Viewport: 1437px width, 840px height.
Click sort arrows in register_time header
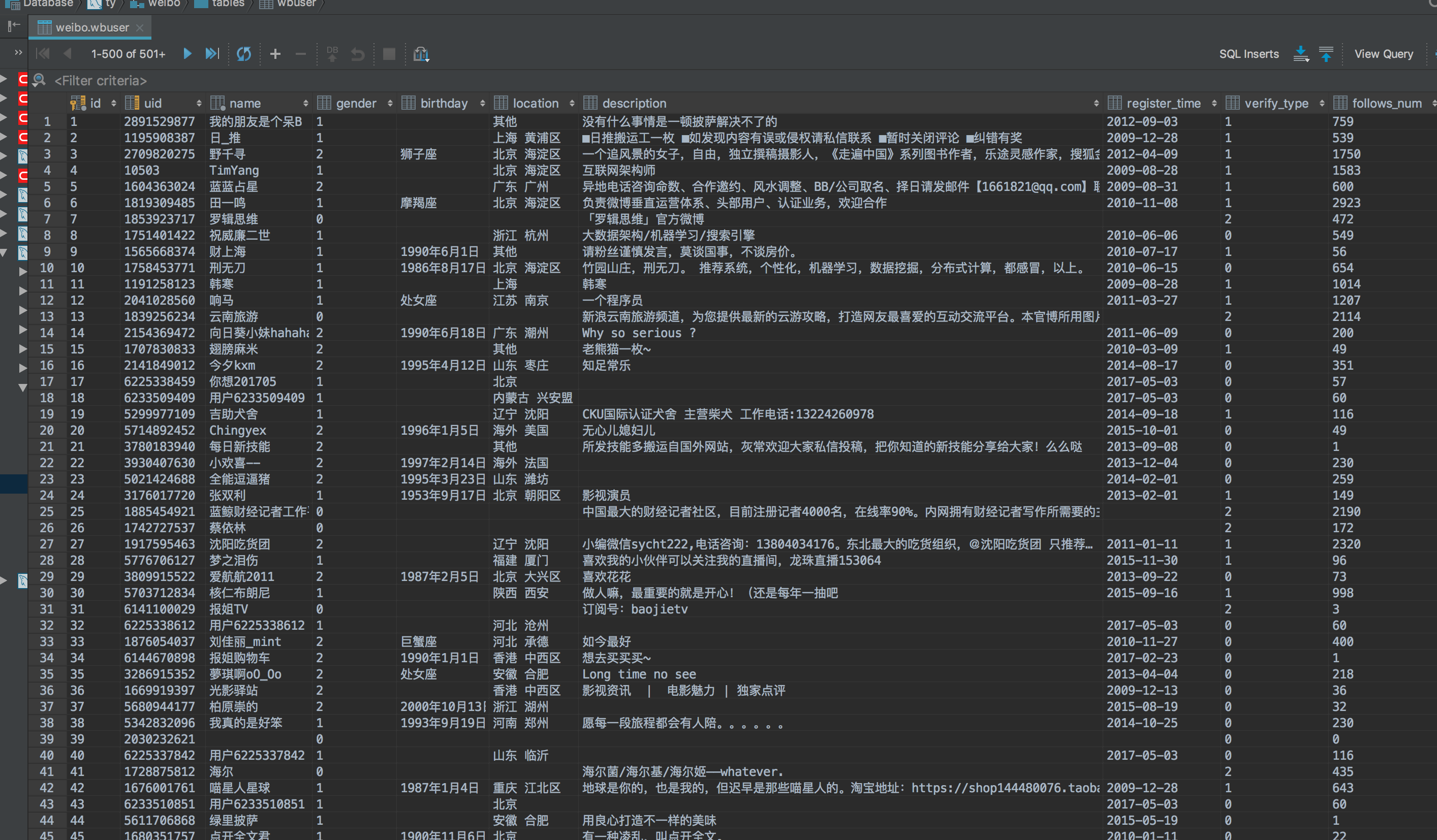(x=1214, y=103)
